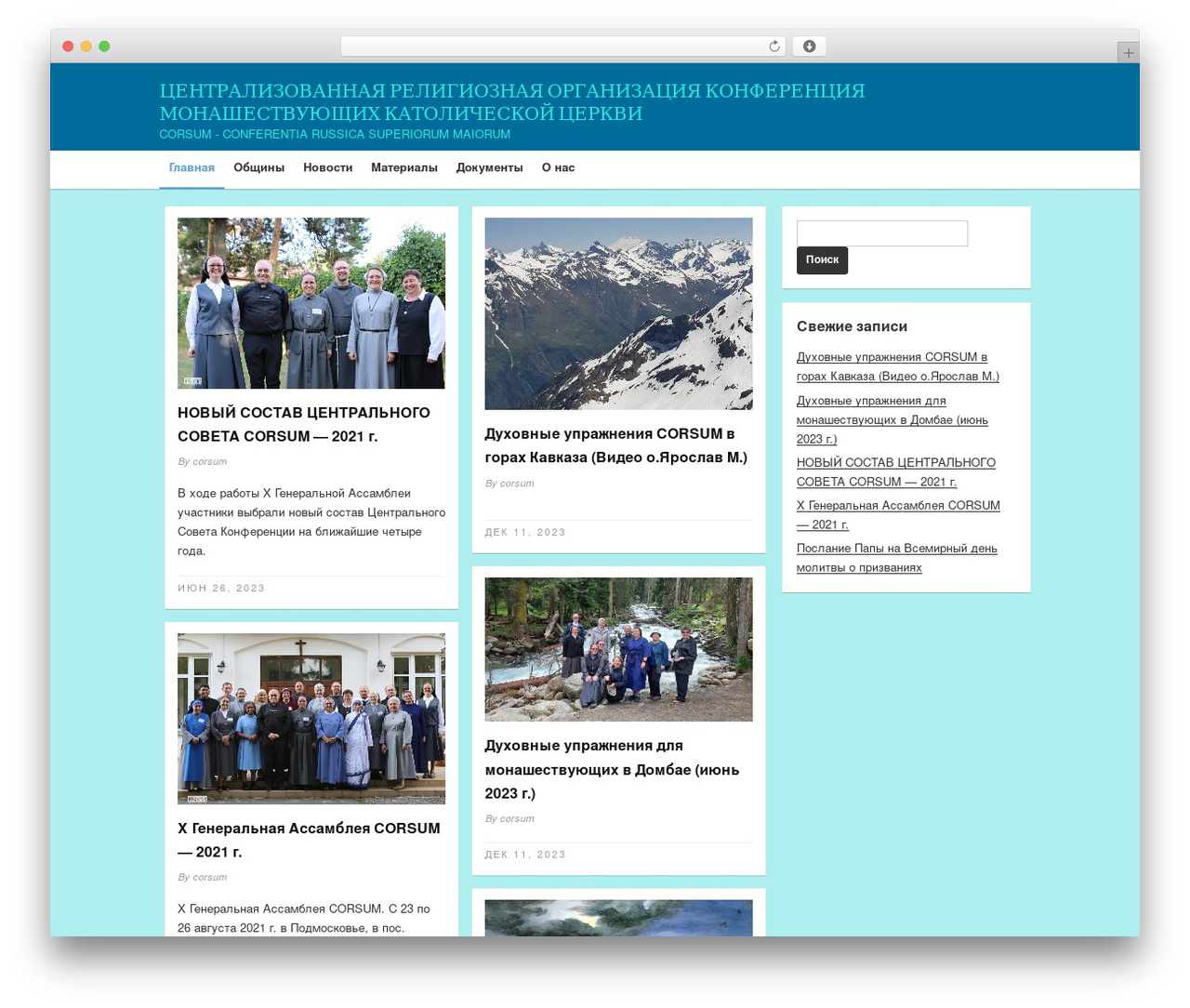
Task: Open the Документы menu item
Action: tap(489, 168)
